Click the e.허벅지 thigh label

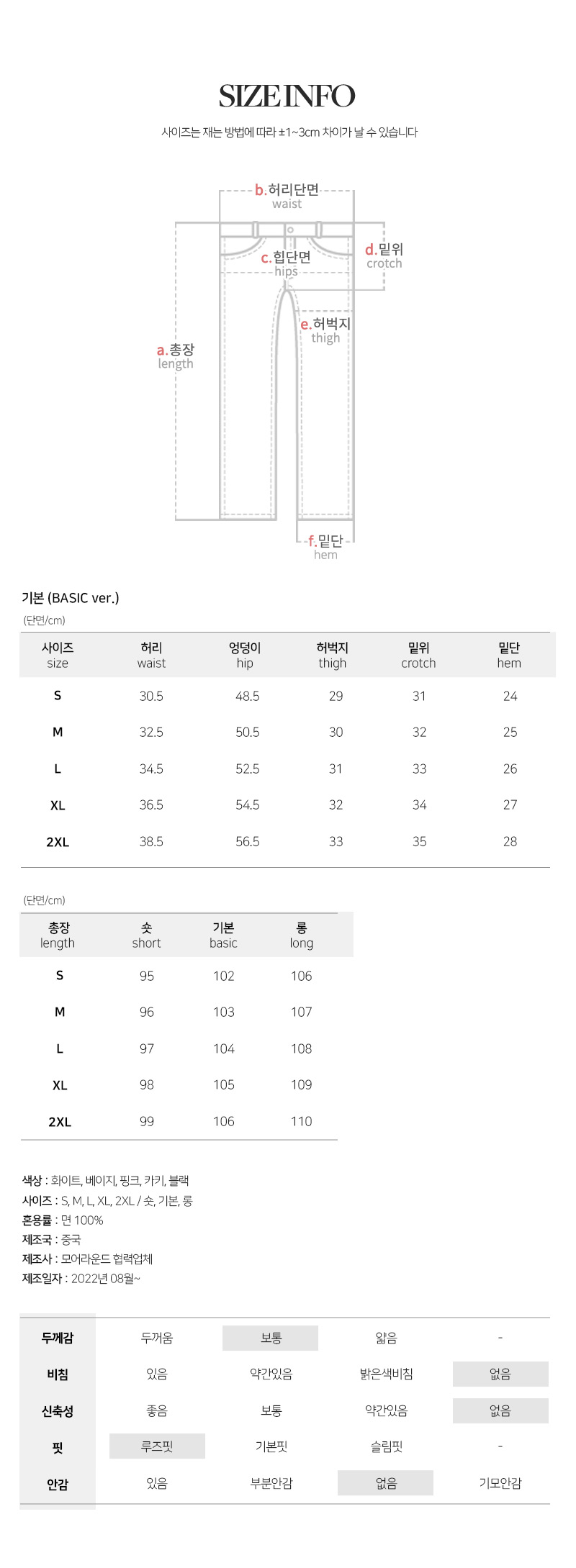click(x=325, y=330)
